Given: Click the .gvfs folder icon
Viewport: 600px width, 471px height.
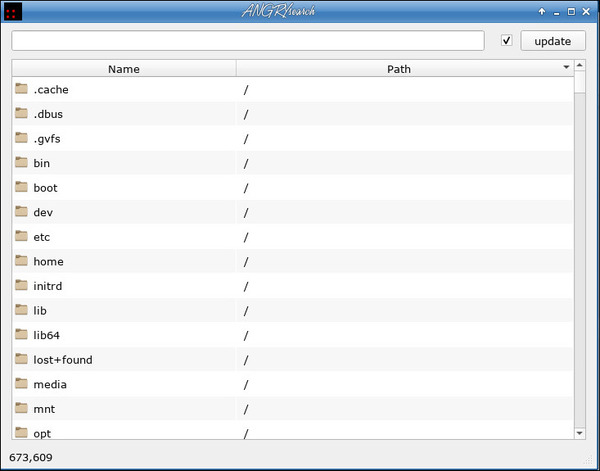Looking at the screenshot, I should click(x=21, y=138).
